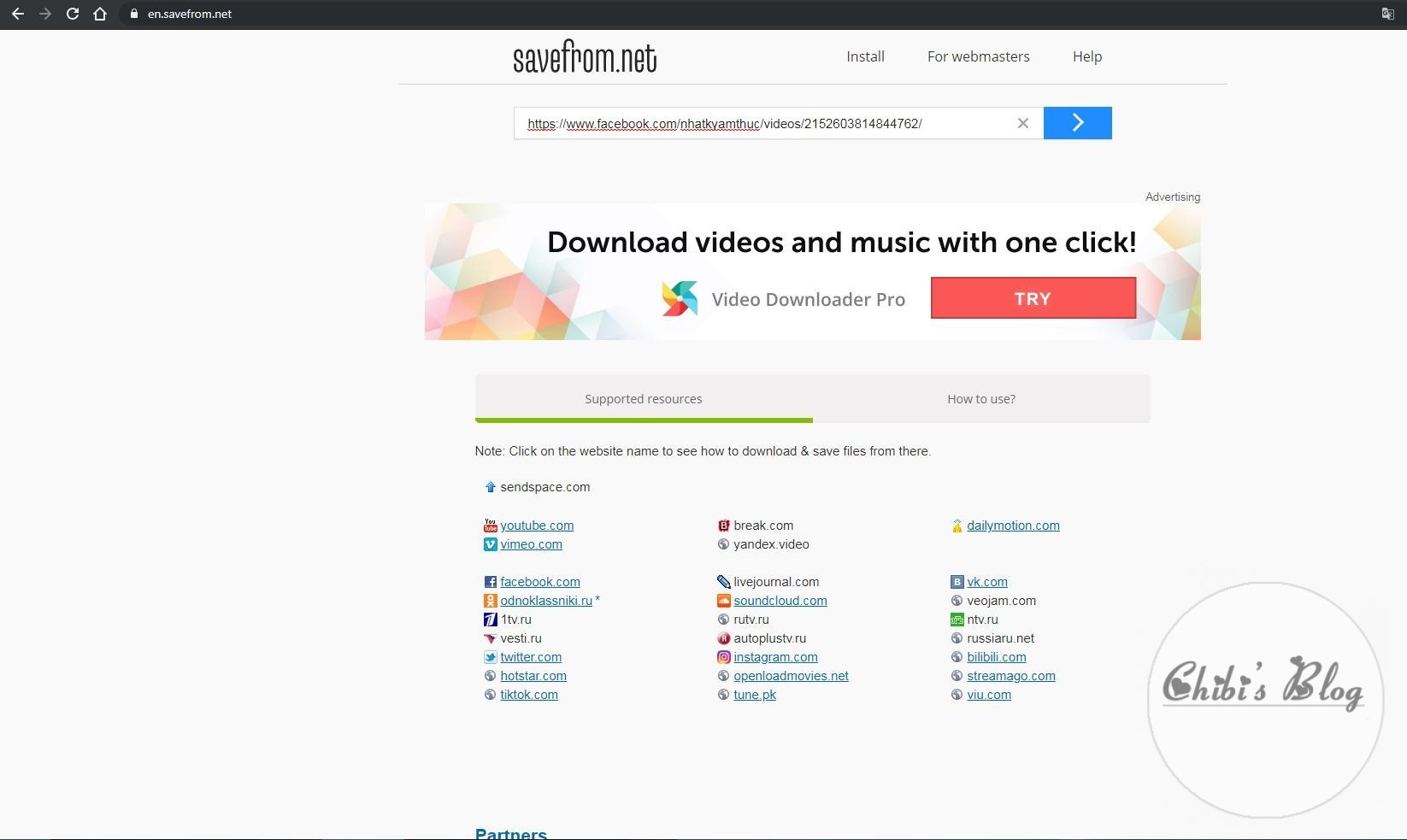Clear the URL field with the X icon

1022,123
